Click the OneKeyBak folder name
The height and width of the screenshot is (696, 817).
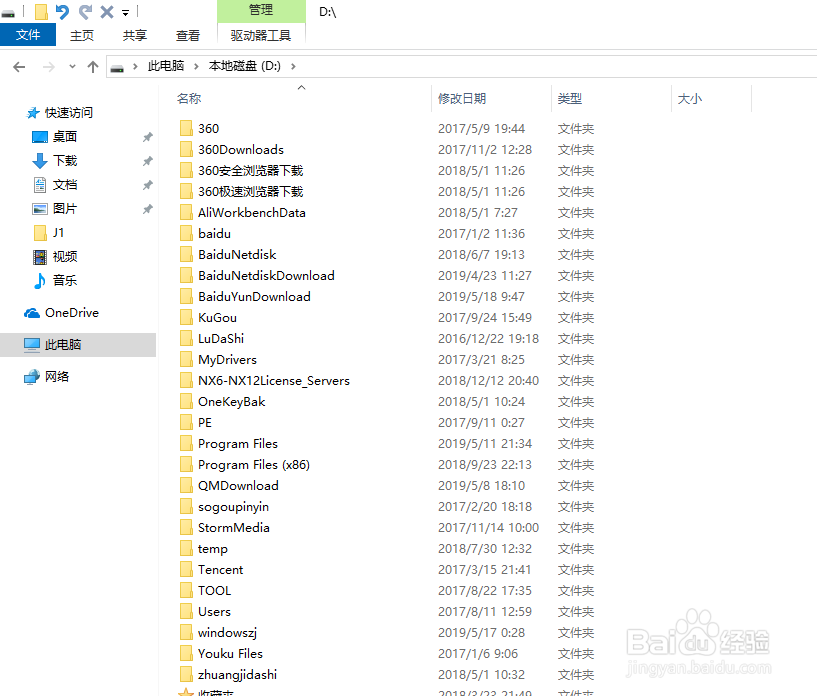(x=231, y=402)
